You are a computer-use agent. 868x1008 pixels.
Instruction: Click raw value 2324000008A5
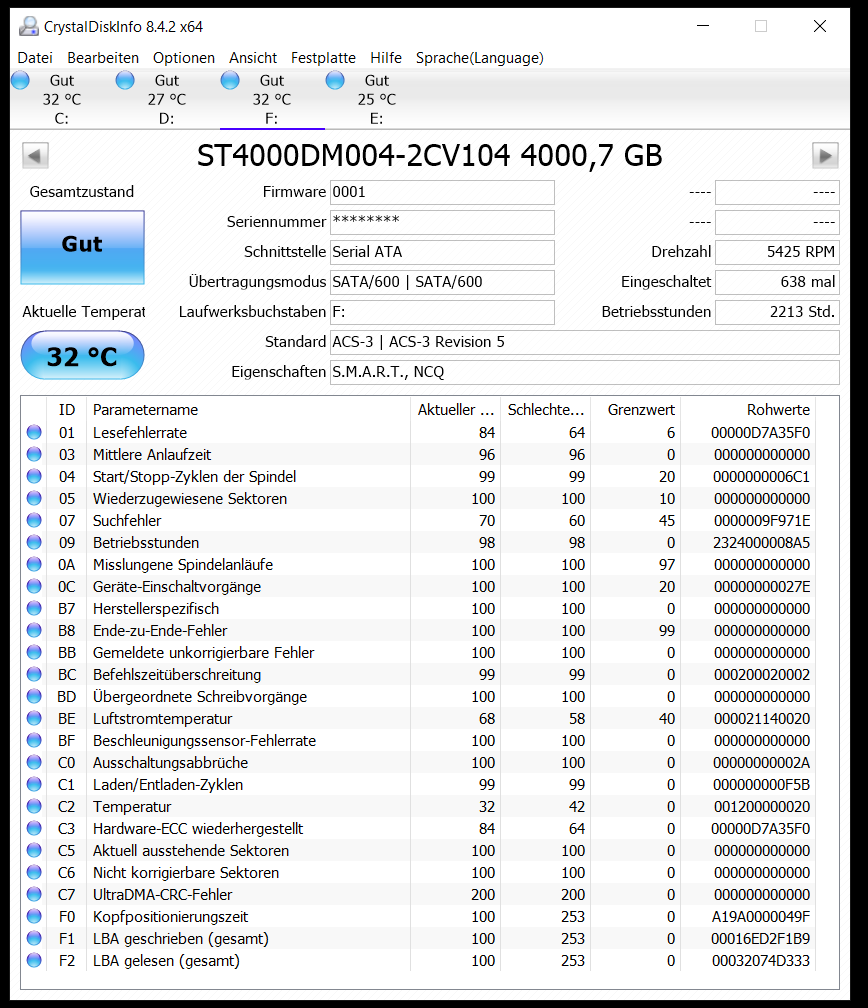[x=761, y=543]
